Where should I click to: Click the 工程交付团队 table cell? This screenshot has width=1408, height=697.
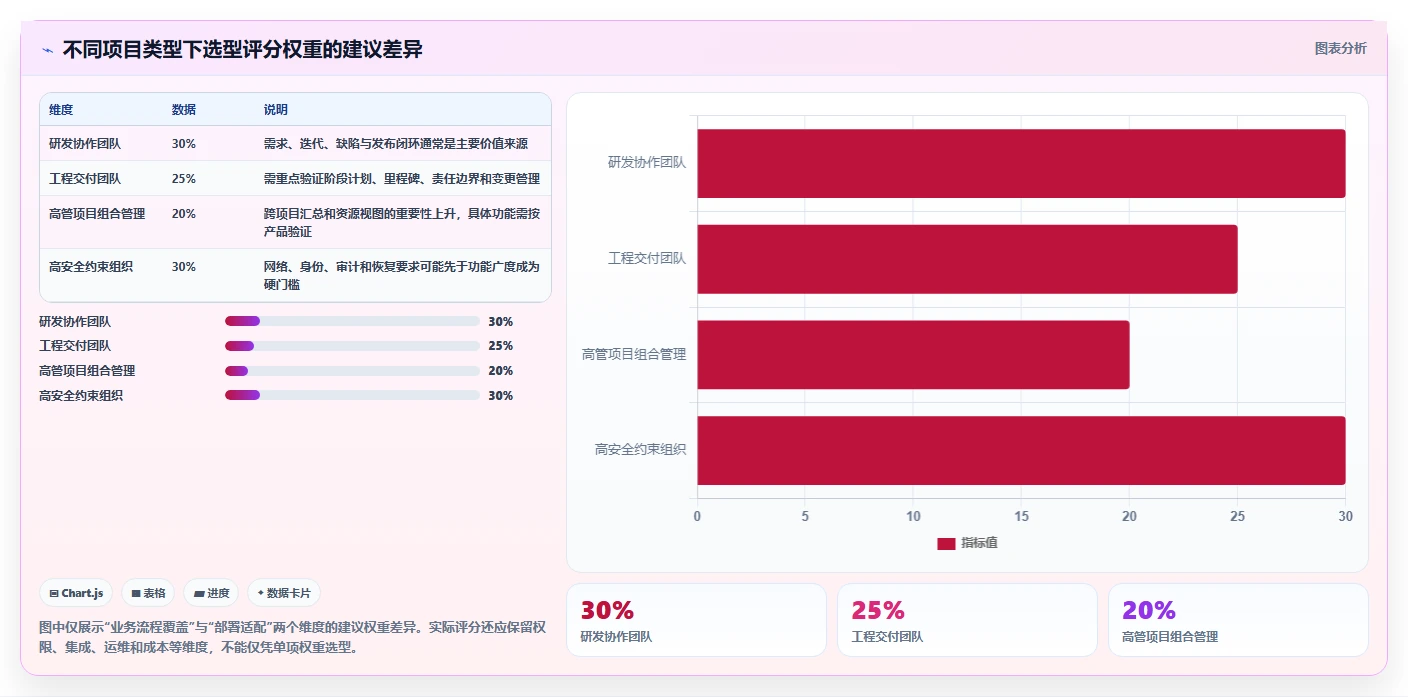(x=85, y=179)
